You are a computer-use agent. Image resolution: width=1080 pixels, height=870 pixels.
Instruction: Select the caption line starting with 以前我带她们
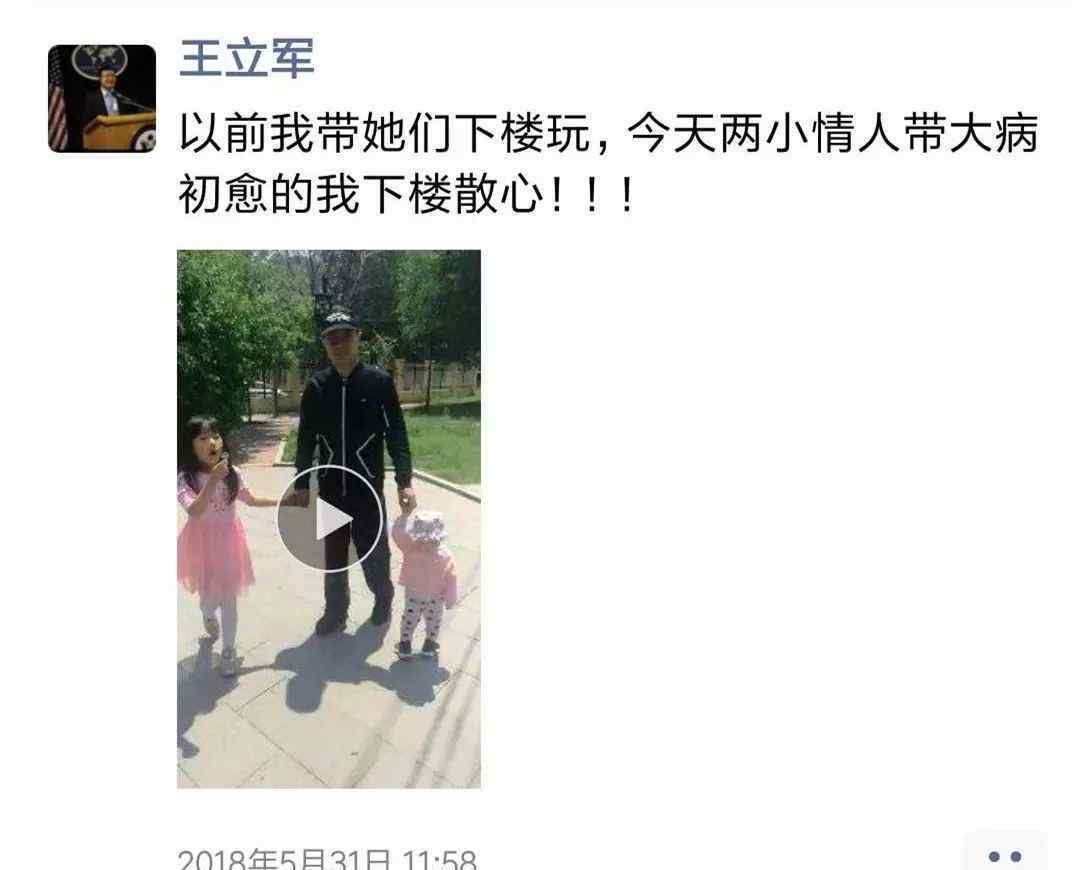pyautogui.click(x=608, y=134)
